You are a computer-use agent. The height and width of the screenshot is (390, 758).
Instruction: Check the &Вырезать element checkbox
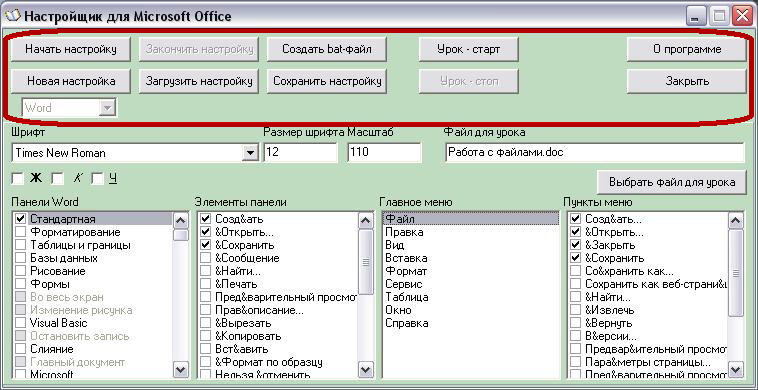pos(205,323)
